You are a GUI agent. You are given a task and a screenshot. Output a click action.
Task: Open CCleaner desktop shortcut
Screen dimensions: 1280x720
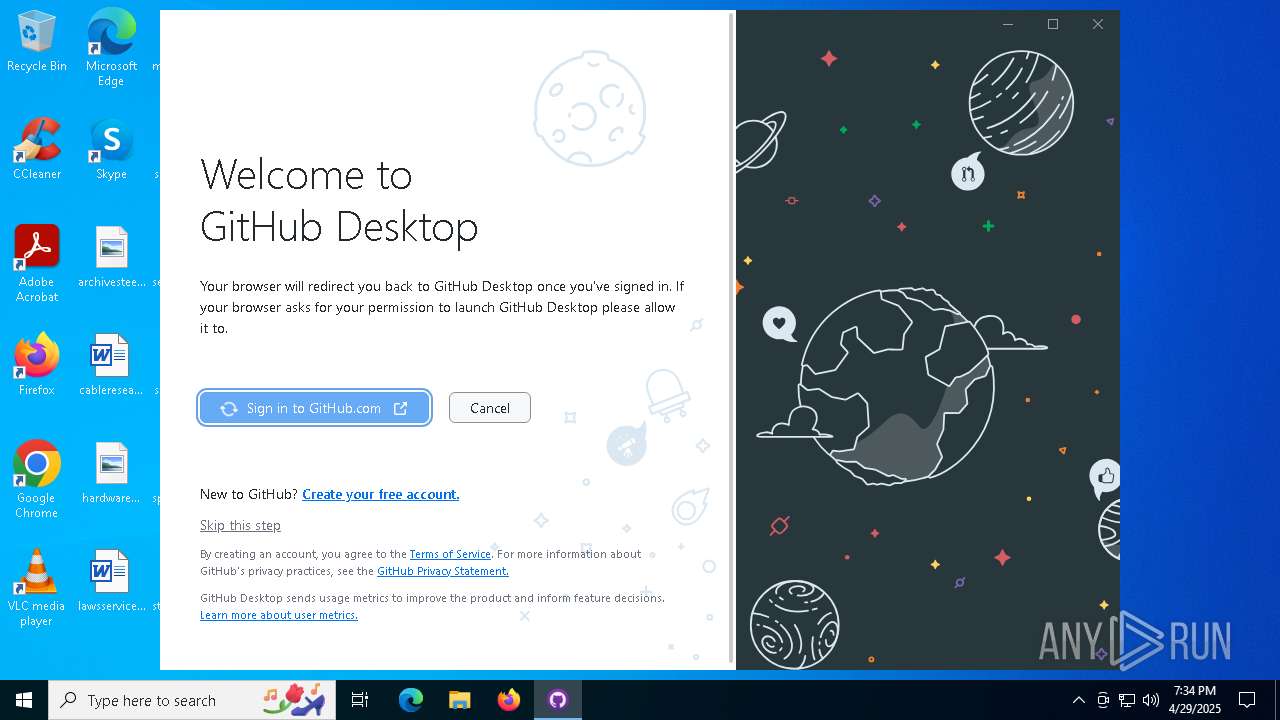click(x=37, y=149)
